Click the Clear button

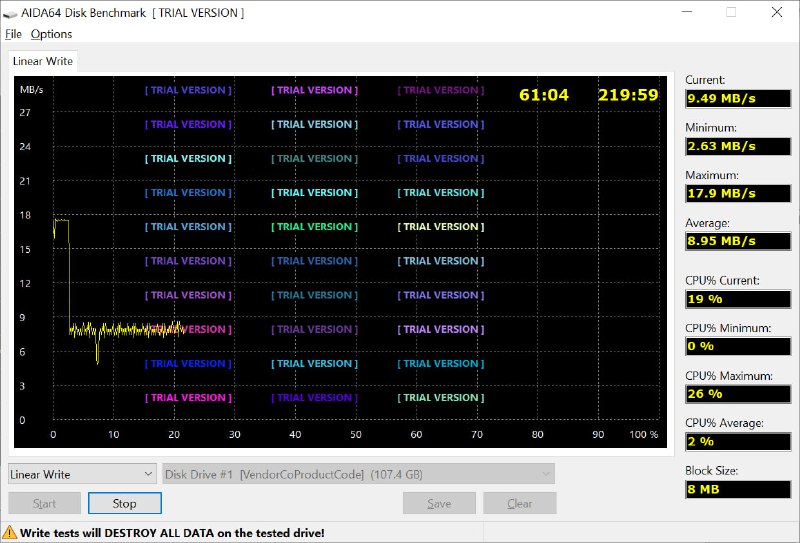[x=519, y=504]
